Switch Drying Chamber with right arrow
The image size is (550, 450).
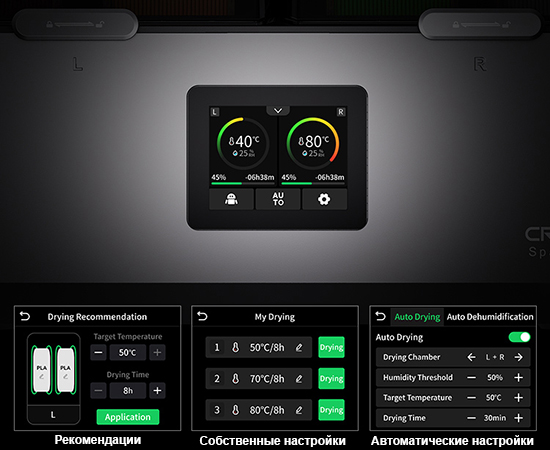[x=518, y=357]
